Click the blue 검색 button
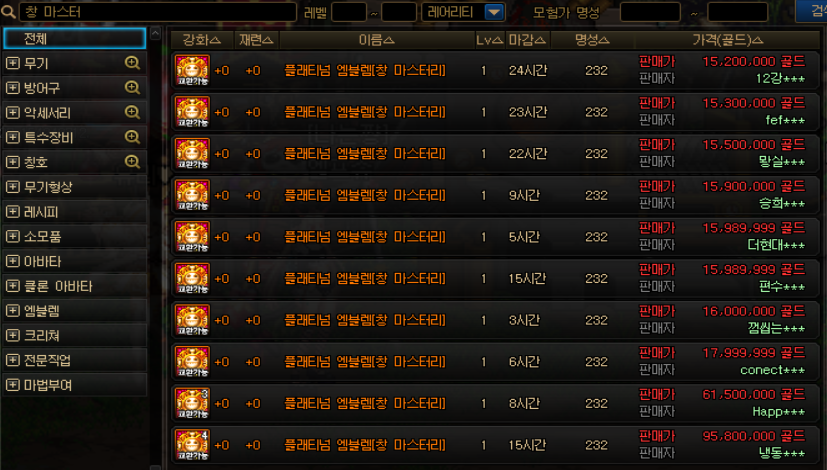The width and height of the screenshot is (827, 470). point(812,11)
